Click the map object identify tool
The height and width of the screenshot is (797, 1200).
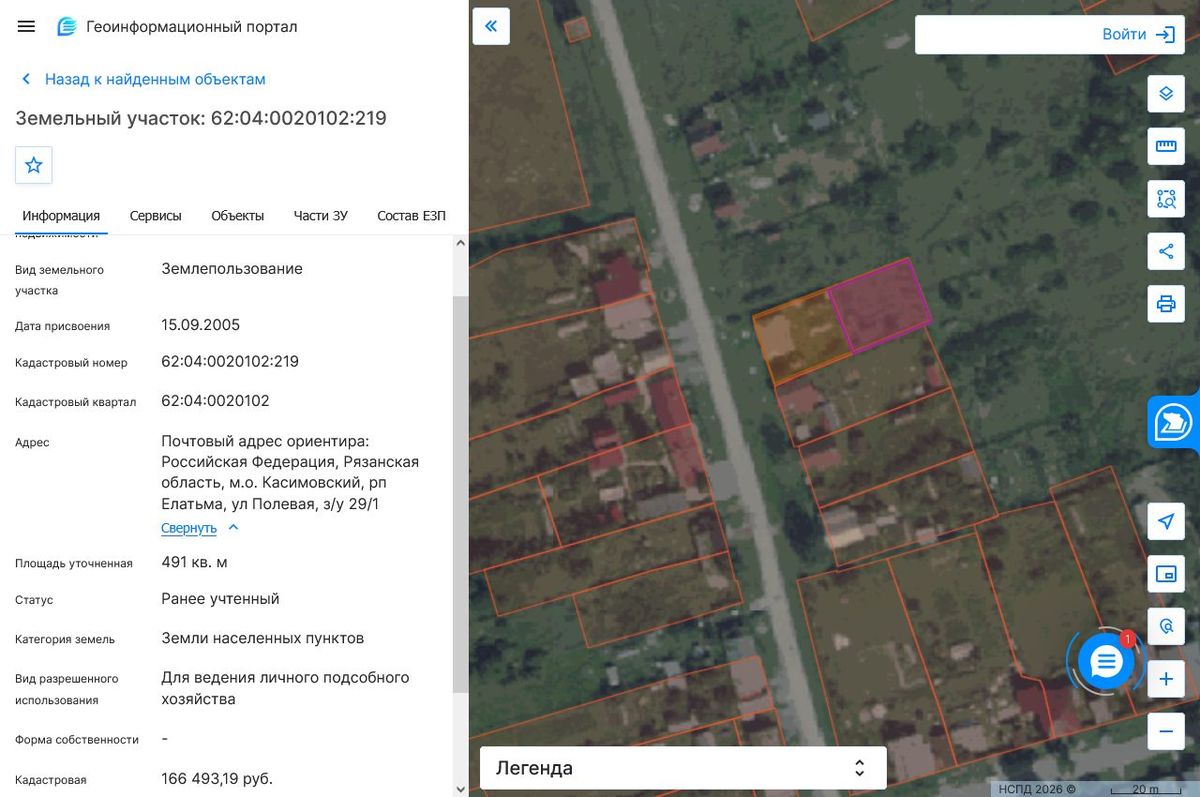(x=1166, y=626)
